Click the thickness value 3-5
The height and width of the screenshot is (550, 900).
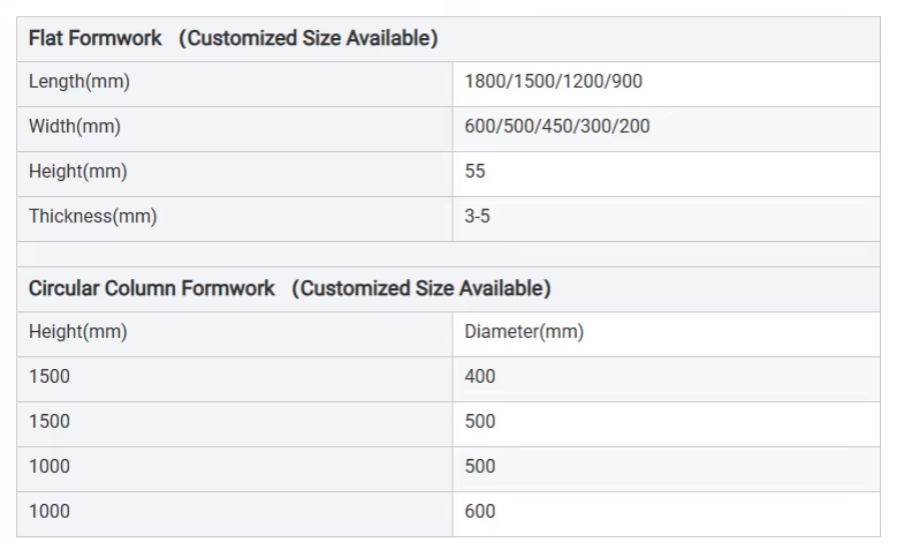(x=477, y=216)
